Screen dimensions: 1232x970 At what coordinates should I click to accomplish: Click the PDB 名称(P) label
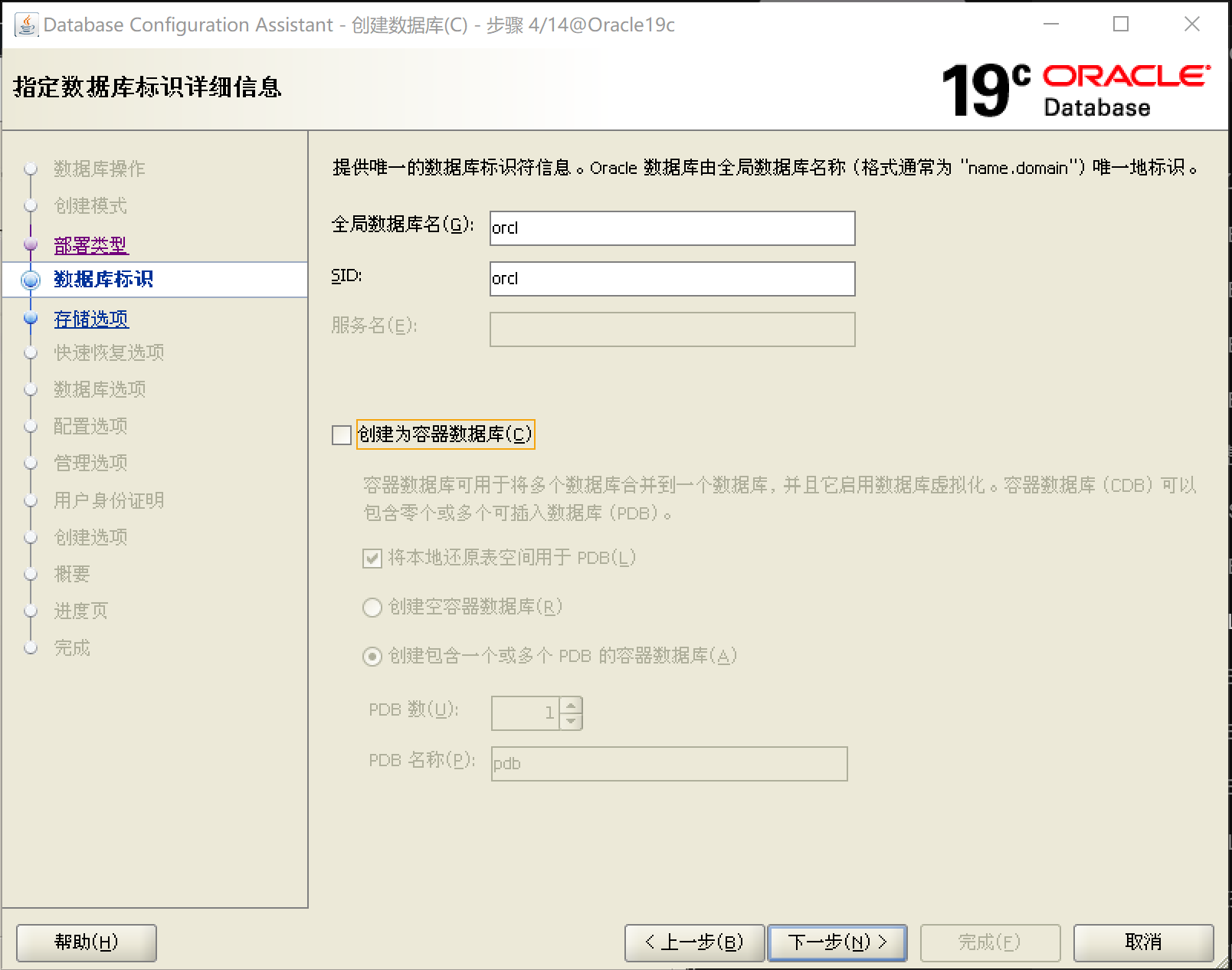[422, 760]
